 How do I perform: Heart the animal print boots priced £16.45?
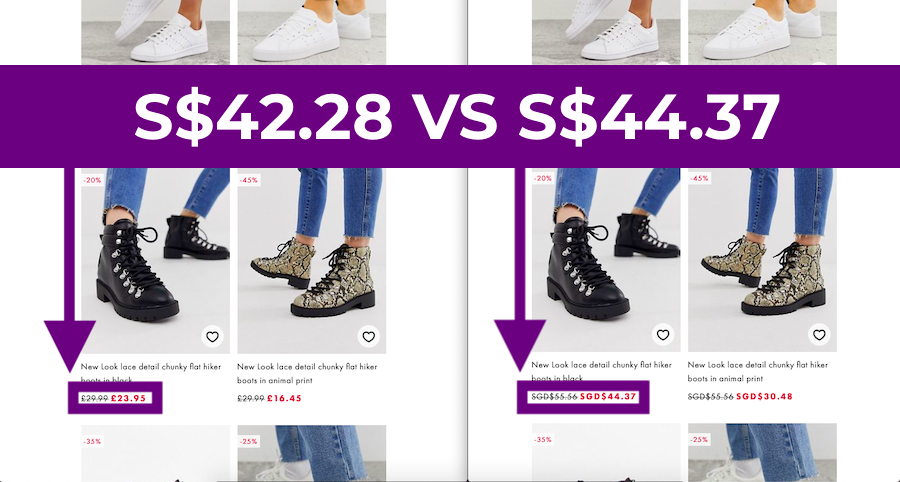pos(368,337)
